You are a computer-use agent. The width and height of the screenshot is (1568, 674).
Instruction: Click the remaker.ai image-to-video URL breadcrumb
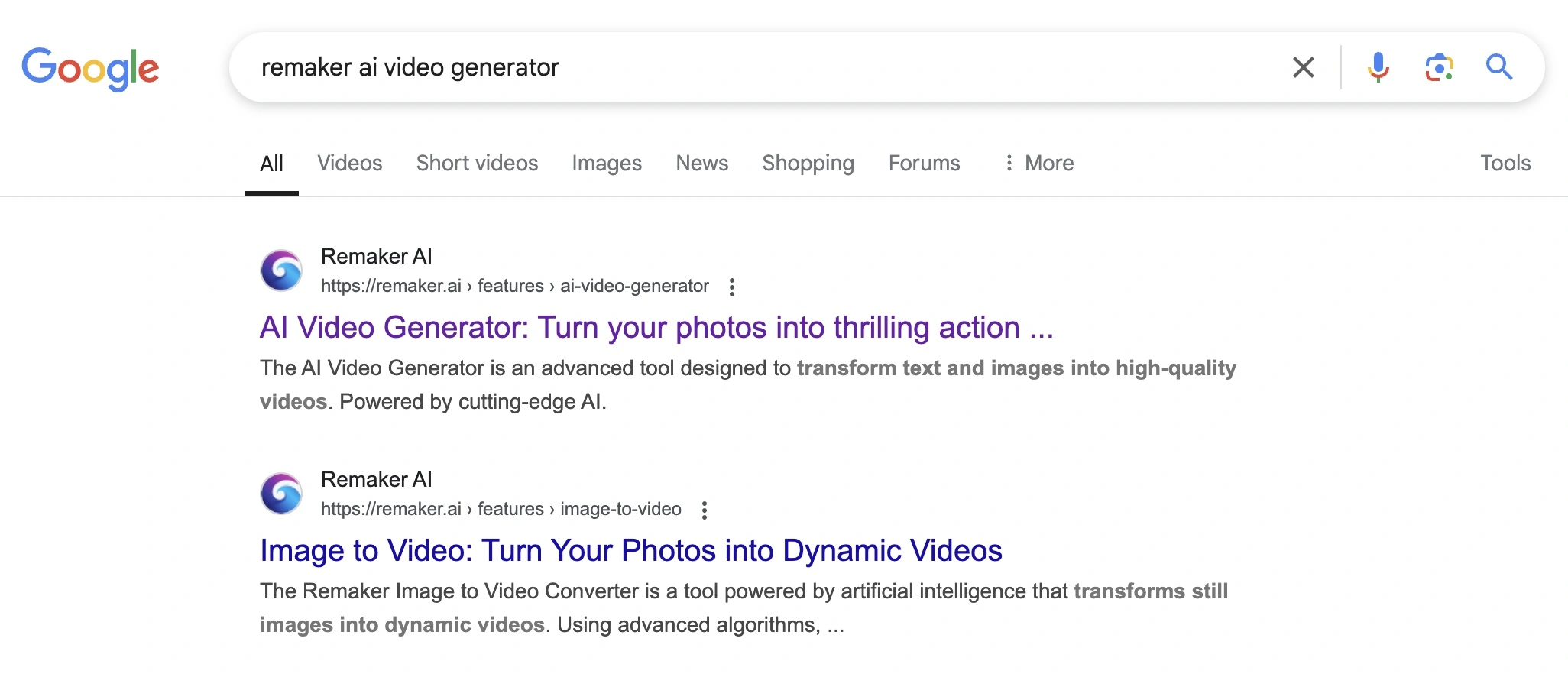coord(501,509)
